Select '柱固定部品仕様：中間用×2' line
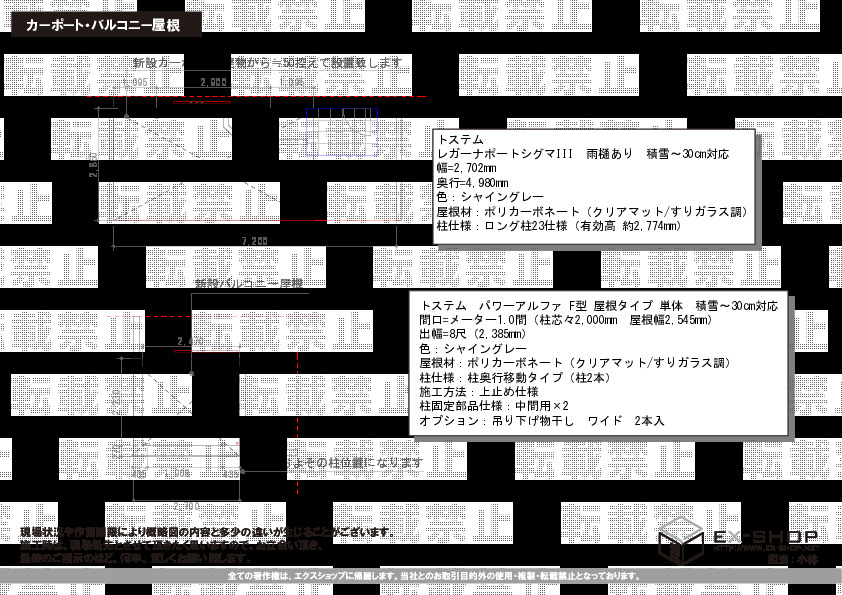Screen dimensions: 842x595 click(494, 406)
